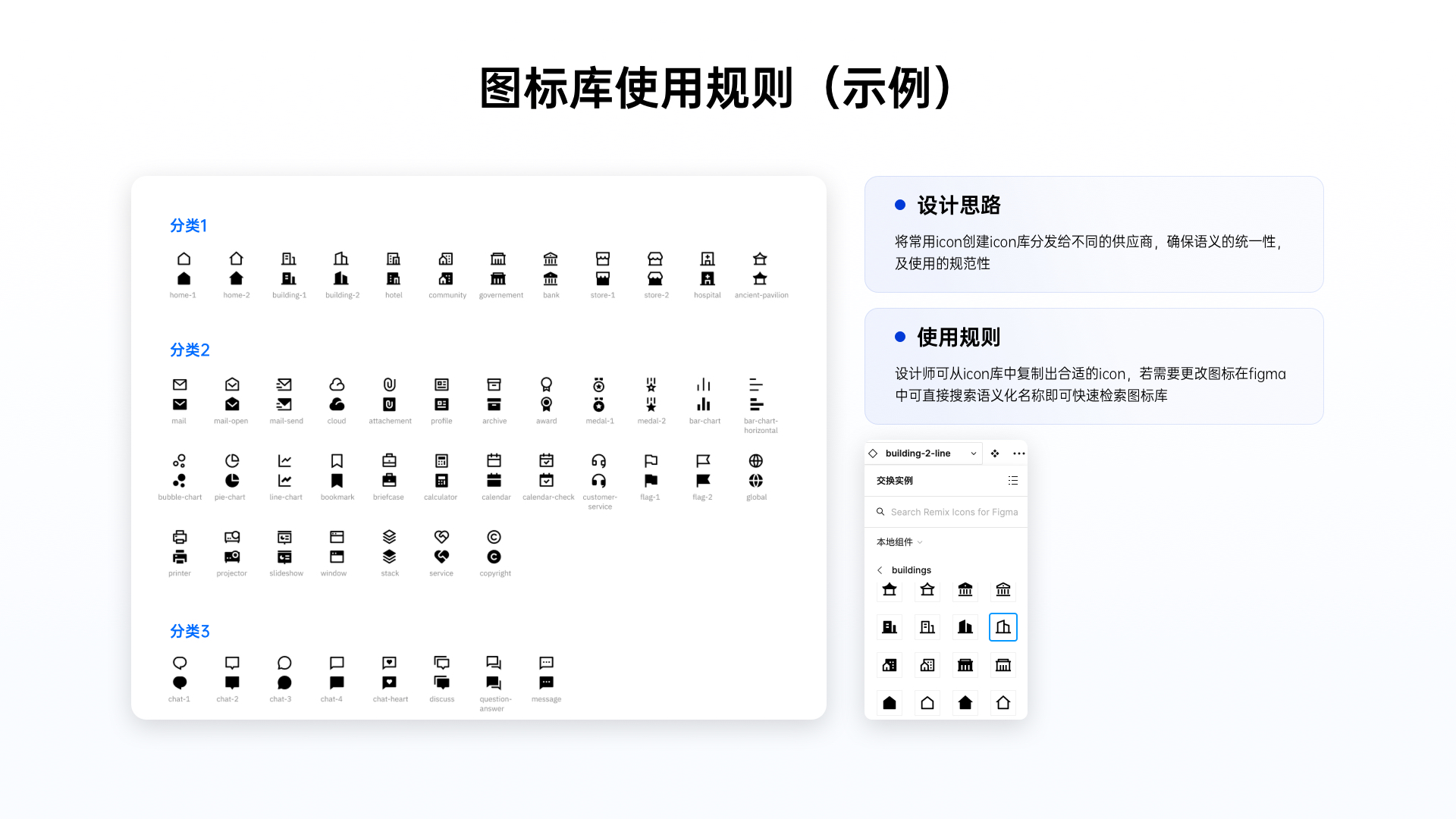Select the outlined hospital icon

tap(707, 259)
